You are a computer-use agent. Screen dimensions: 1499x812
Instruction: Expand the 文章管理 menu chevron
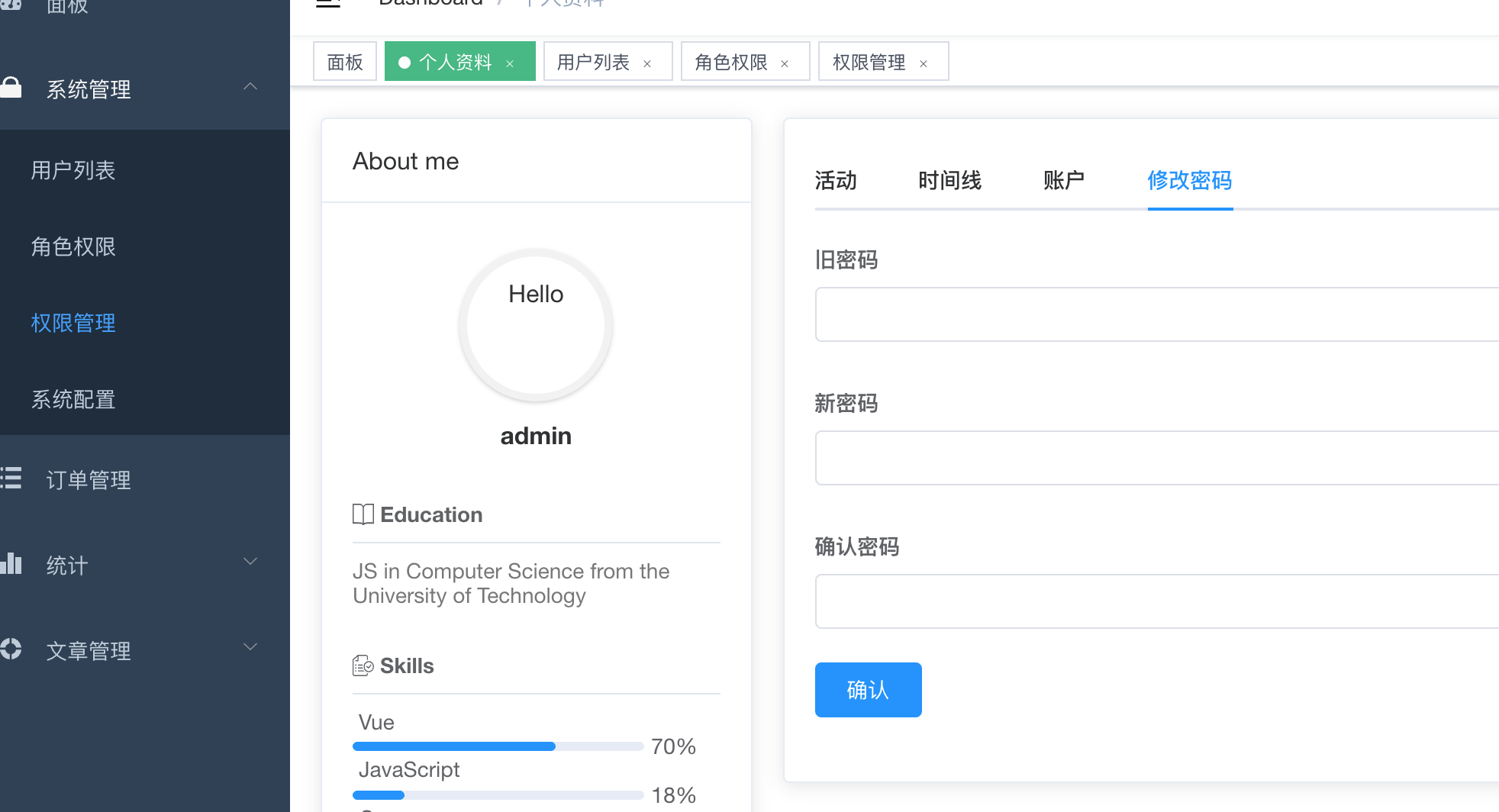(250, 647)
